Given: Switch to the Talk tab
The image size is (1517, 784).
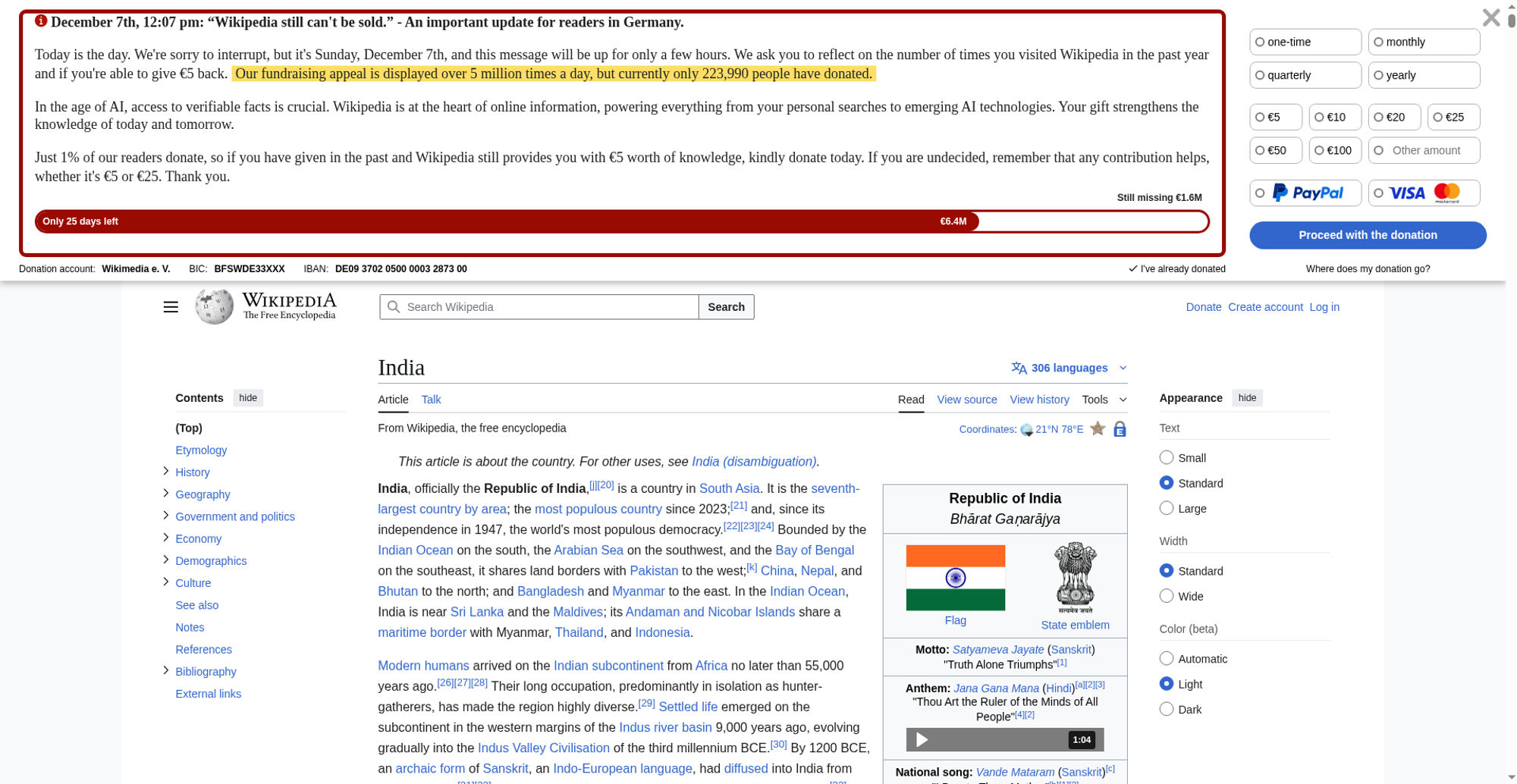Looking at the screenshot, I should 431,400.
